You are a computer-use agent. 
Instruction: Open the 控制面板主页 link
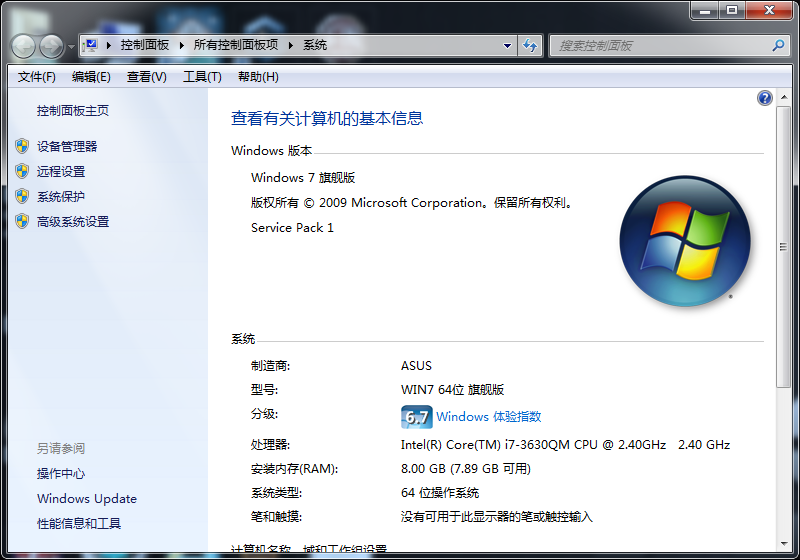(x=73, y=111)
